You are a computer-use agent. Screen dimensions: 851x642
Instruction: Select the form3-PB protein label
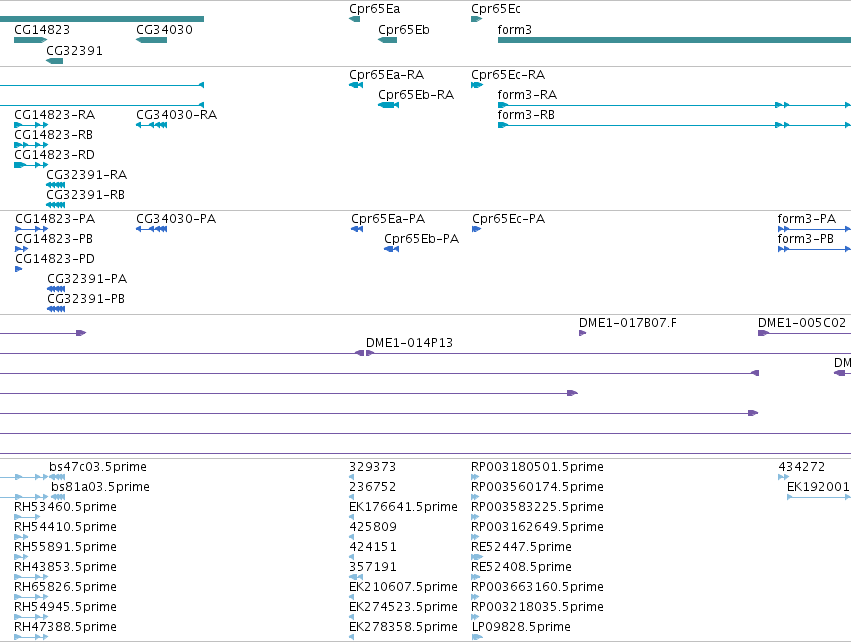click(805, 239)
